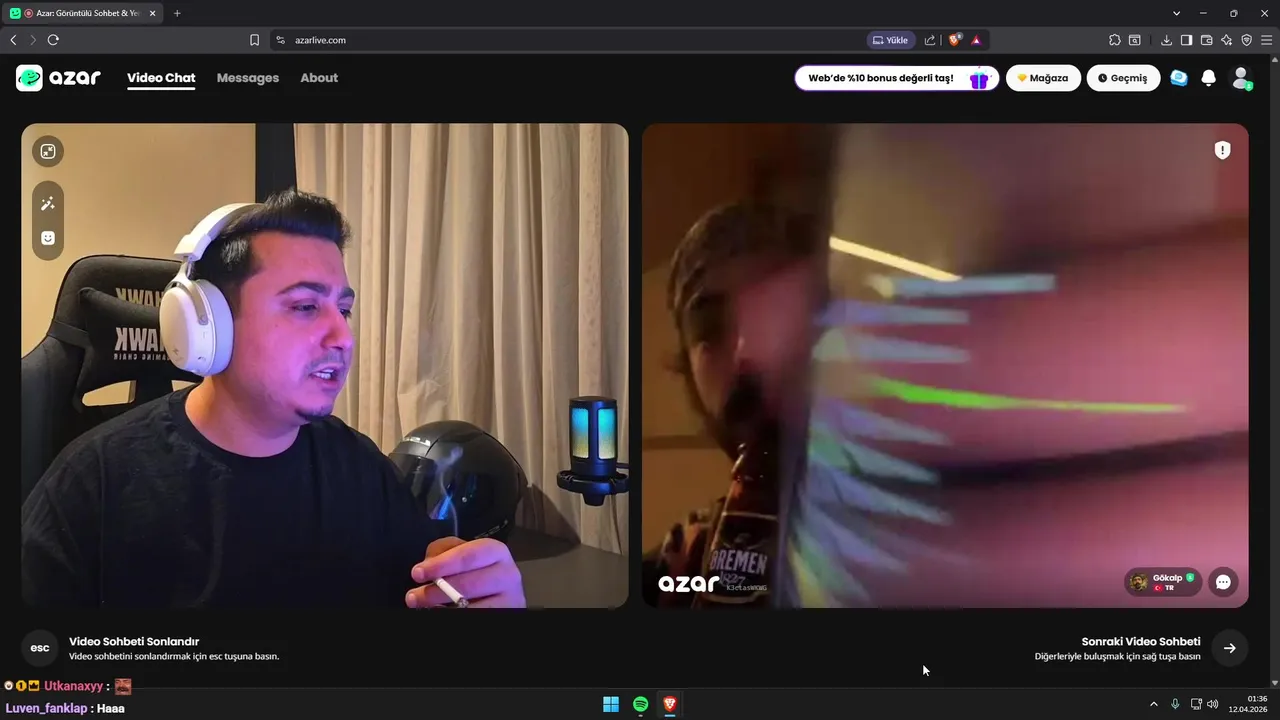The height and width of the screenshot is (720, 1280).
Task: Select the Azar browser tab
Action: click(x=83, y=13)
